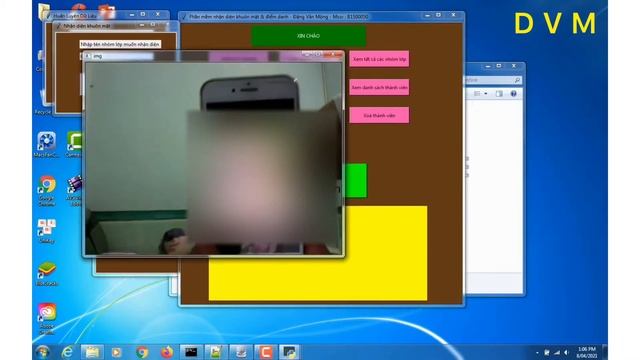640x360 pixels.
Task: Click the Google Chrome taskbar icon
Action: click(x=142, y=352)
